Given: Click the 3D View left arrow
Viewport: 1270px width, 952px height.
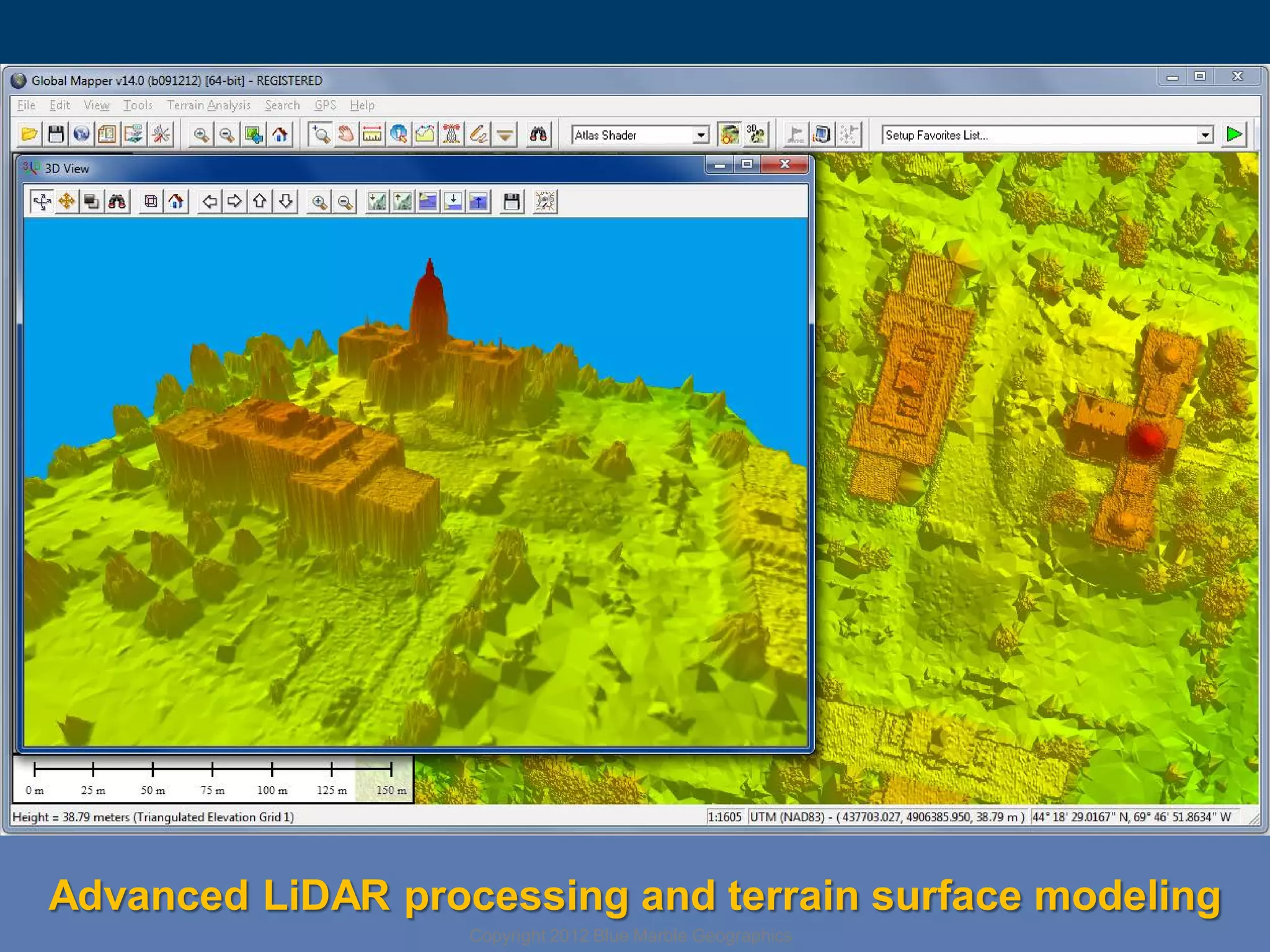Looking at the screenshot, I should point(210,201).
